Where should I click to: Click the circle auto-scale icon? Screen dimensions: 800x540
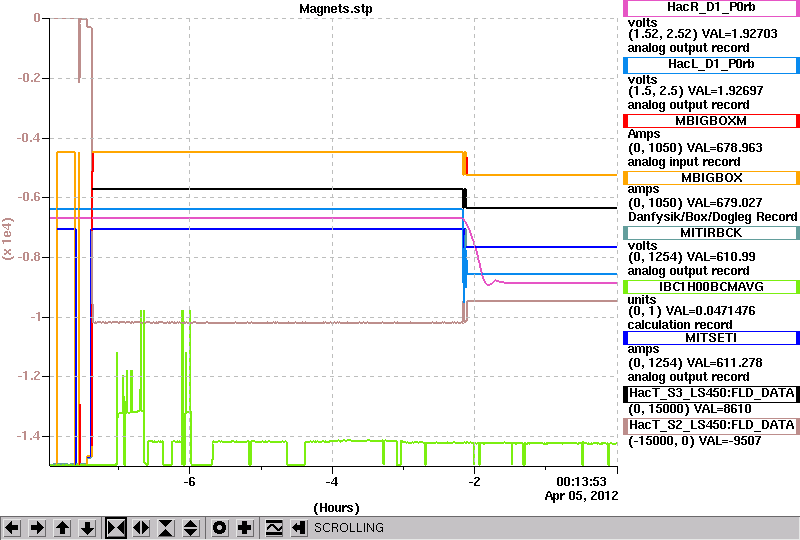[220, 527]
